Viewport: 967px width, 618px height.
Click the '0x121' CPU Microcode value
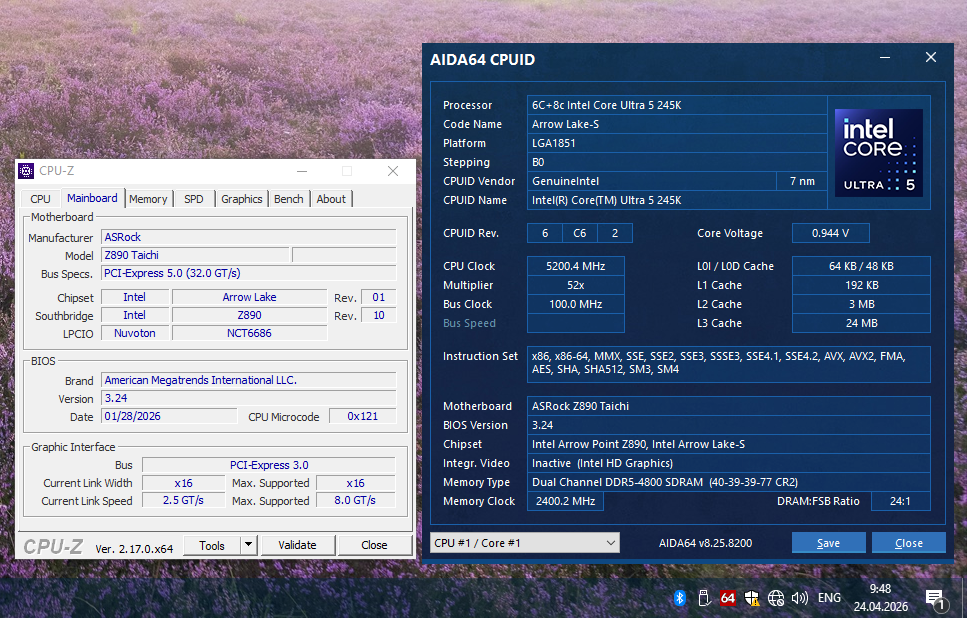[x=363, y=416]
